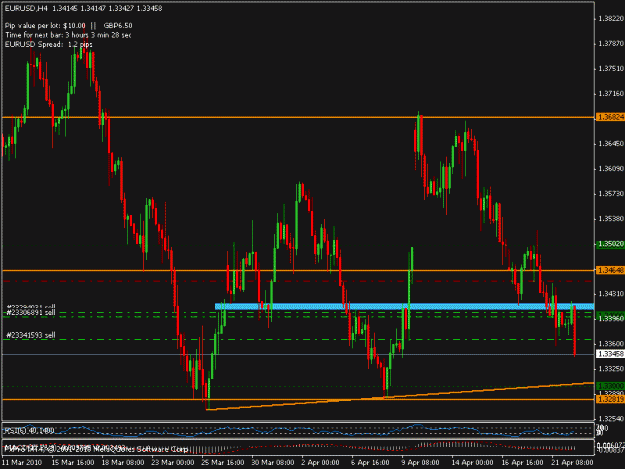Click the 1.35730 price scale value
Viewport: 625px width, 469px height.
click(x=611, y=194)
